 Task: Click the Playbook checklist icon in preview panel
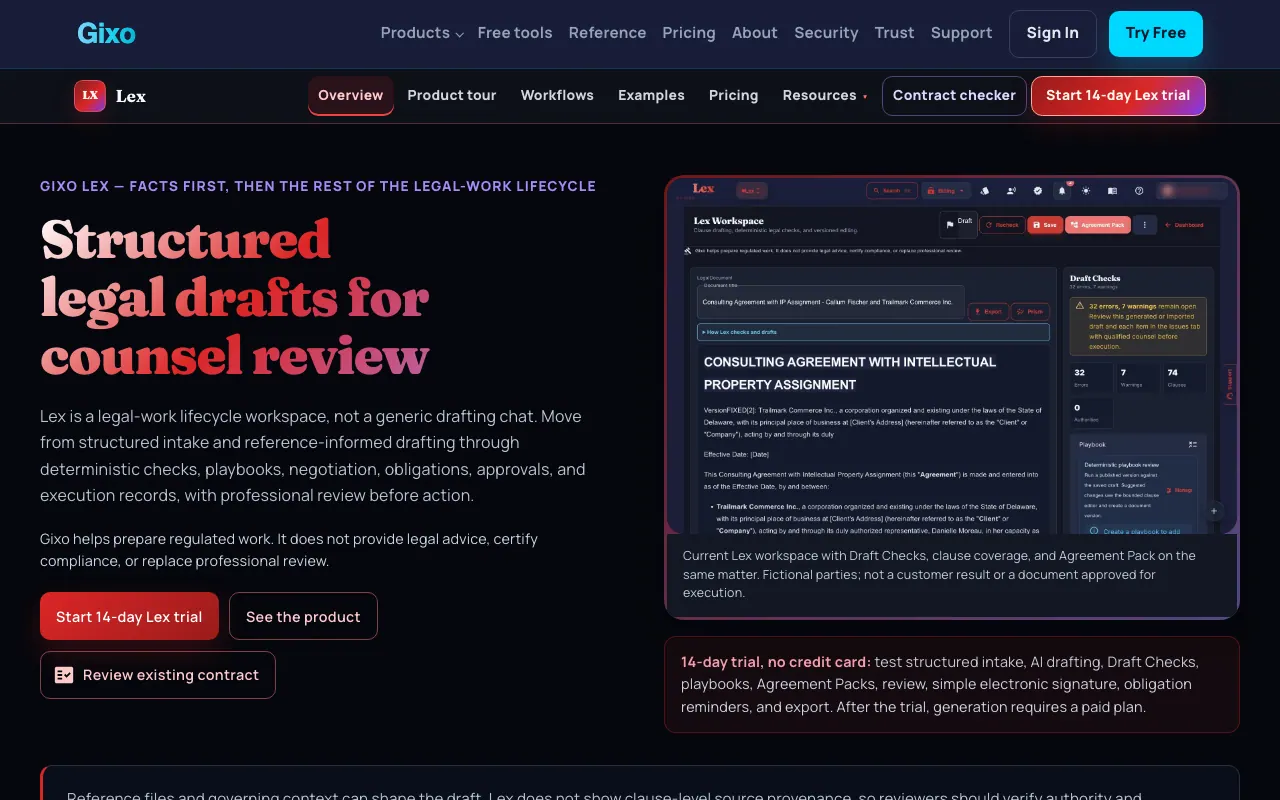pyautogui.click(x=1192, y=444)
